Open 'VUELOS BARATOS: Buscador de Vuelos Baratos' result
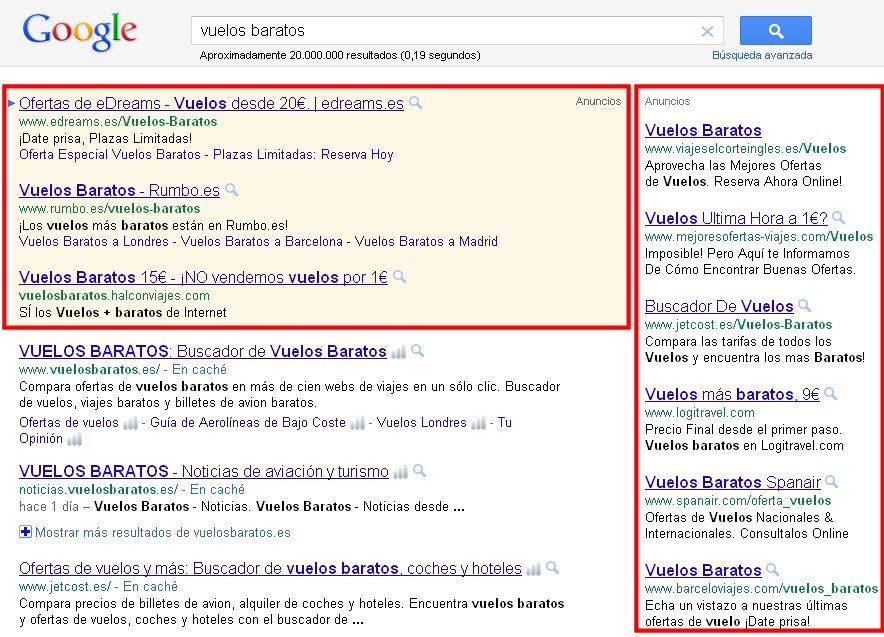The height and width of the screenshot is (637, 884). click(x=203, y=352)
